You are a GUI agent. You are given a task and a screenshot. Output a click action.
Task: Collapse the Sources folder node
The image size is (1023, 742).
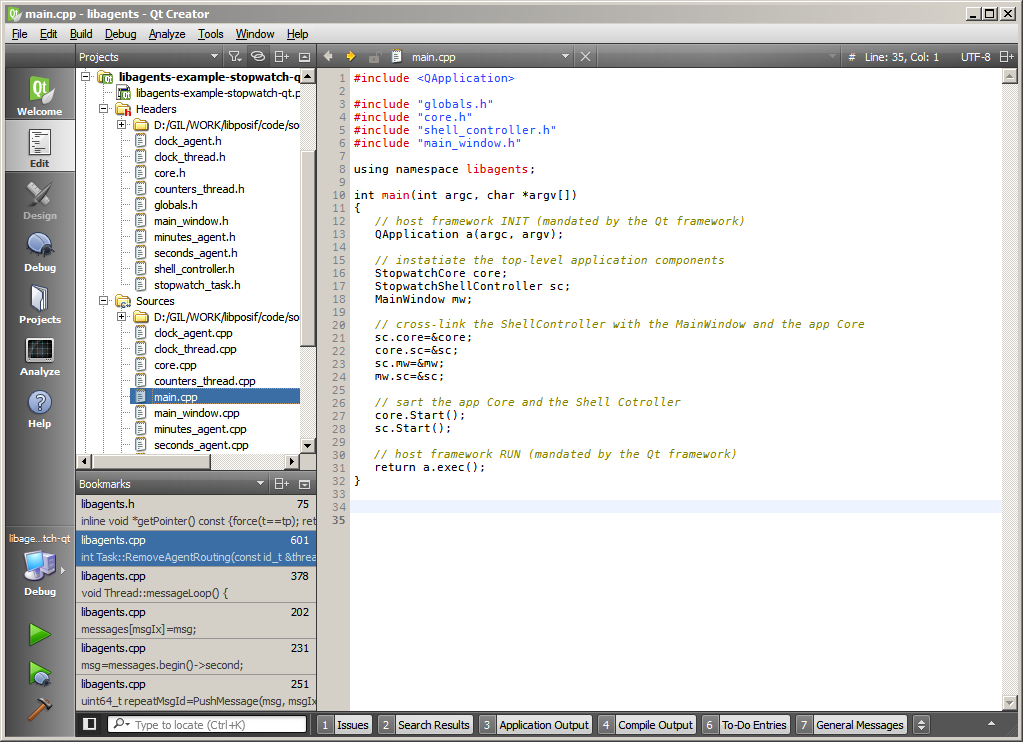coord(105,301)
